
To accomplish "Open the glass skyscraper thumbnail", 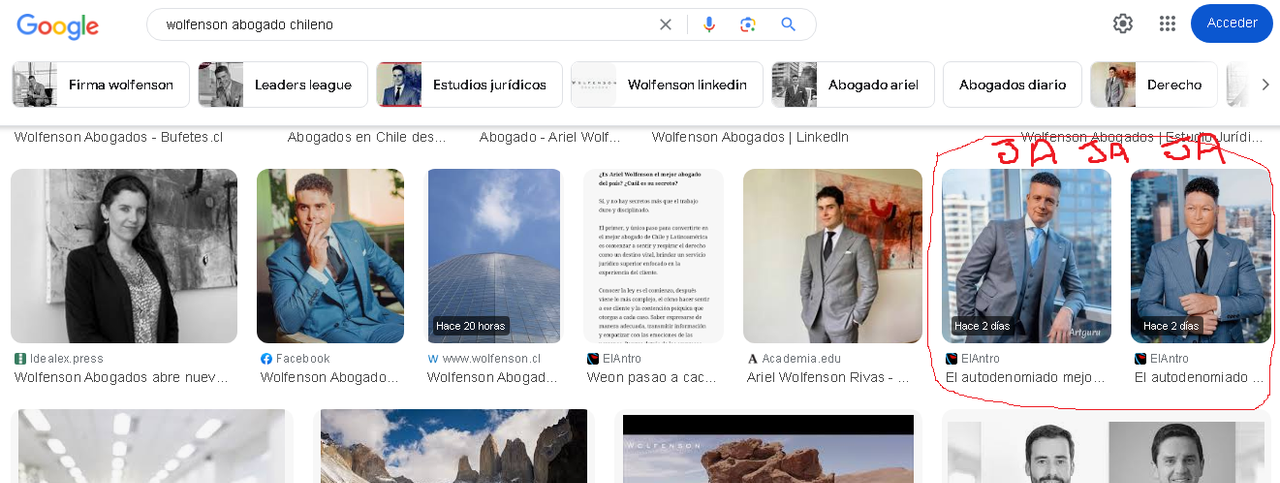I will tap(494, 256).
